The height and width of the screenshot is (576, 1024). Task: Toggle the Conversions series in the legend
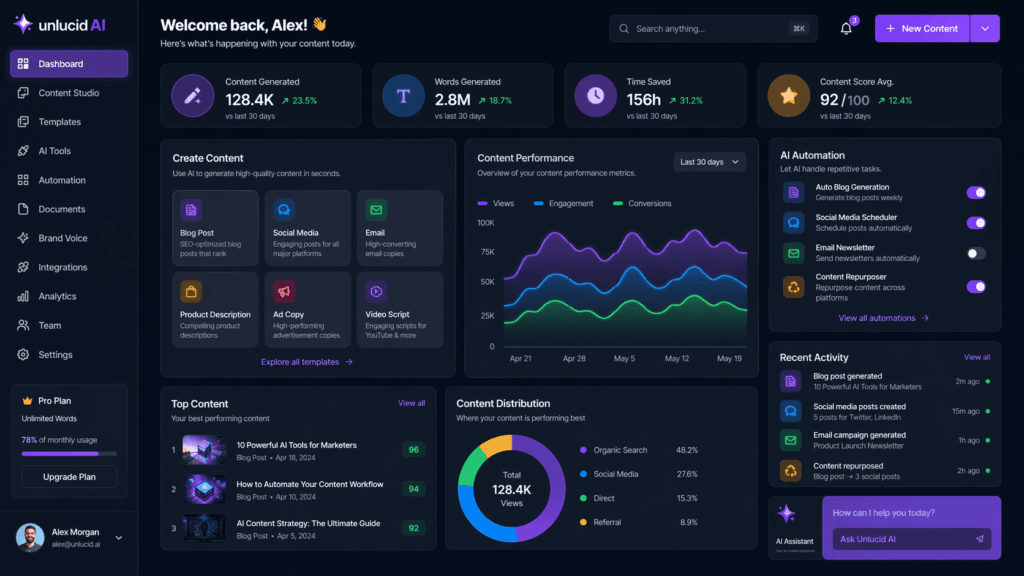[642, 204]
